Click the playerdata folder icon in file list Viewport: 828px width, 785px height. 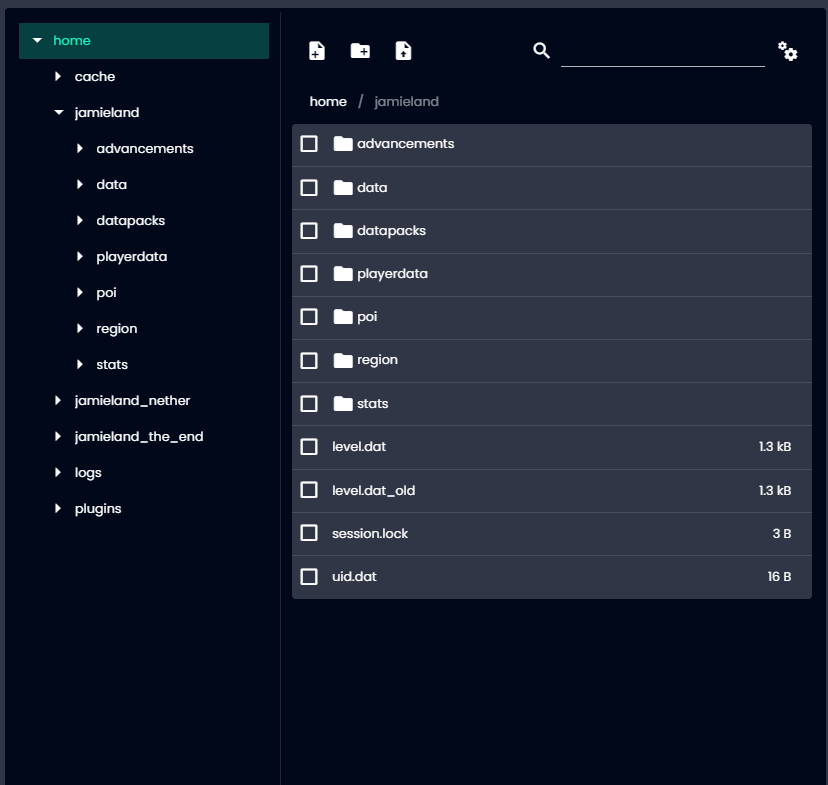343,273
